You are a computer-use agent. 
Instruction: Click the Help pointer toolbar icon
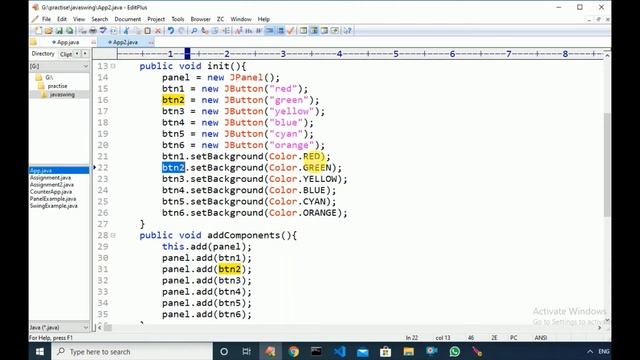click(347, 31)
